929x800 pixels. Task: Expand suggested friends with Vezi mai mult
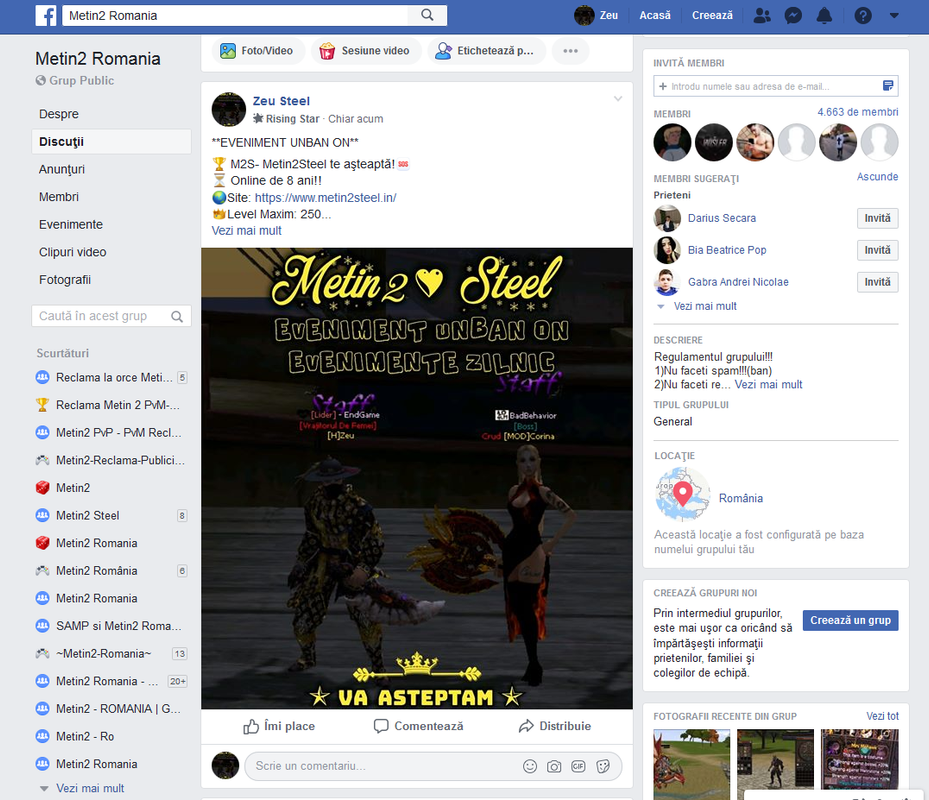(x=704, y=306)
